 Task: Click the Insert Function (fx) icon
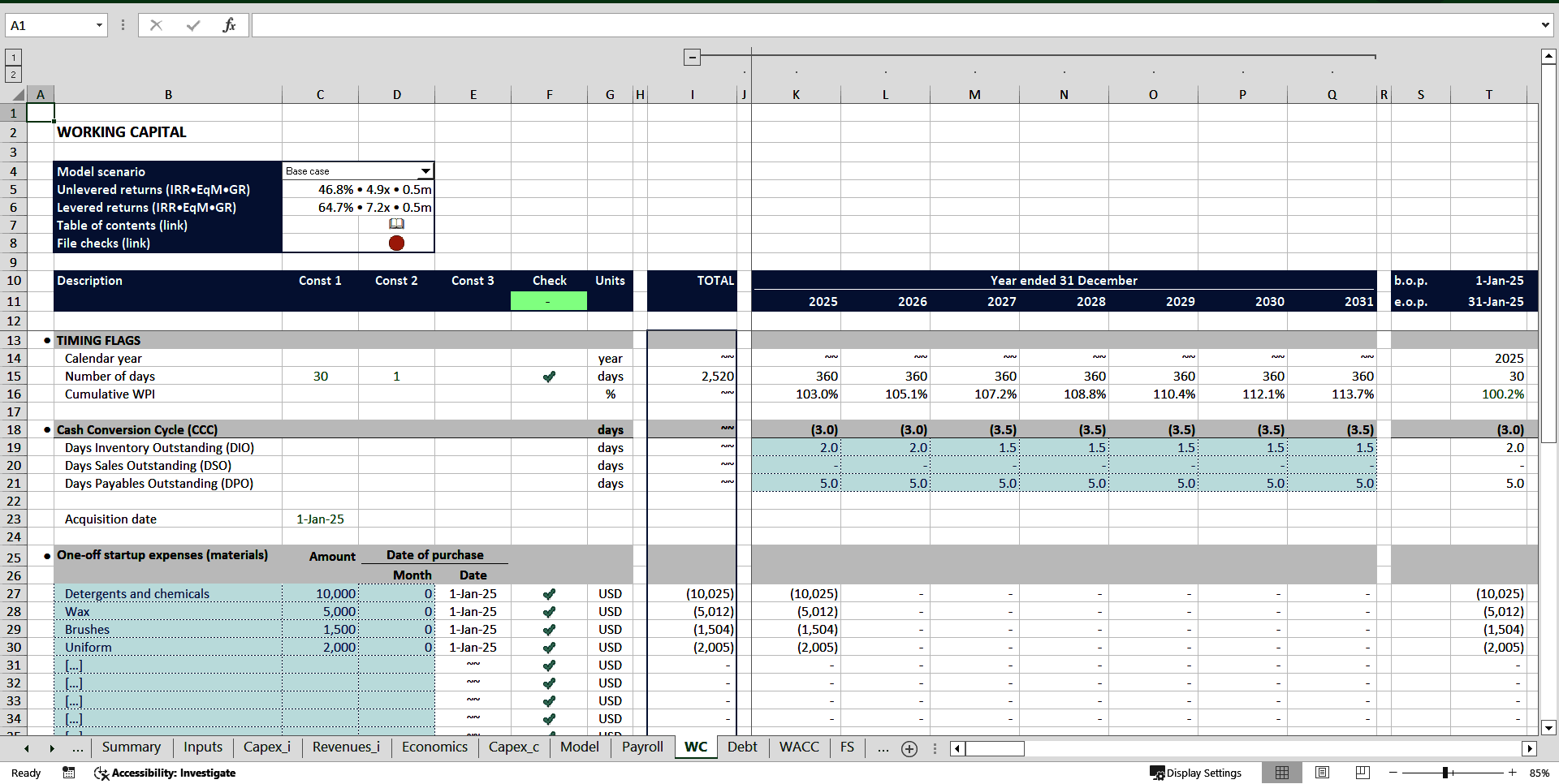230,24
